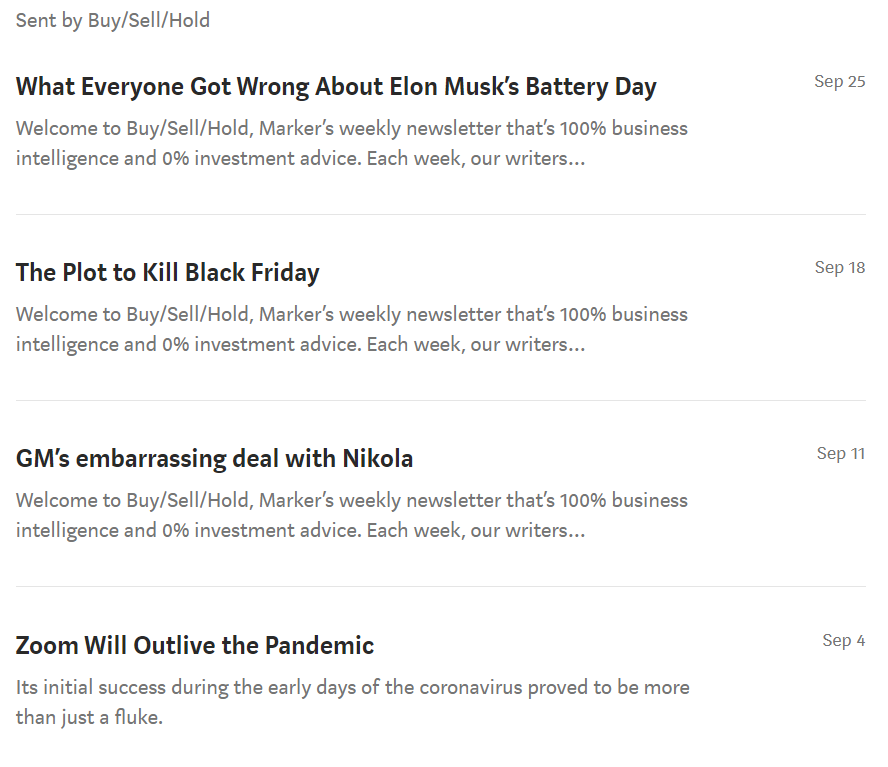
Task: Click the Sep 11 date label
Action: (x=840, y=454)
